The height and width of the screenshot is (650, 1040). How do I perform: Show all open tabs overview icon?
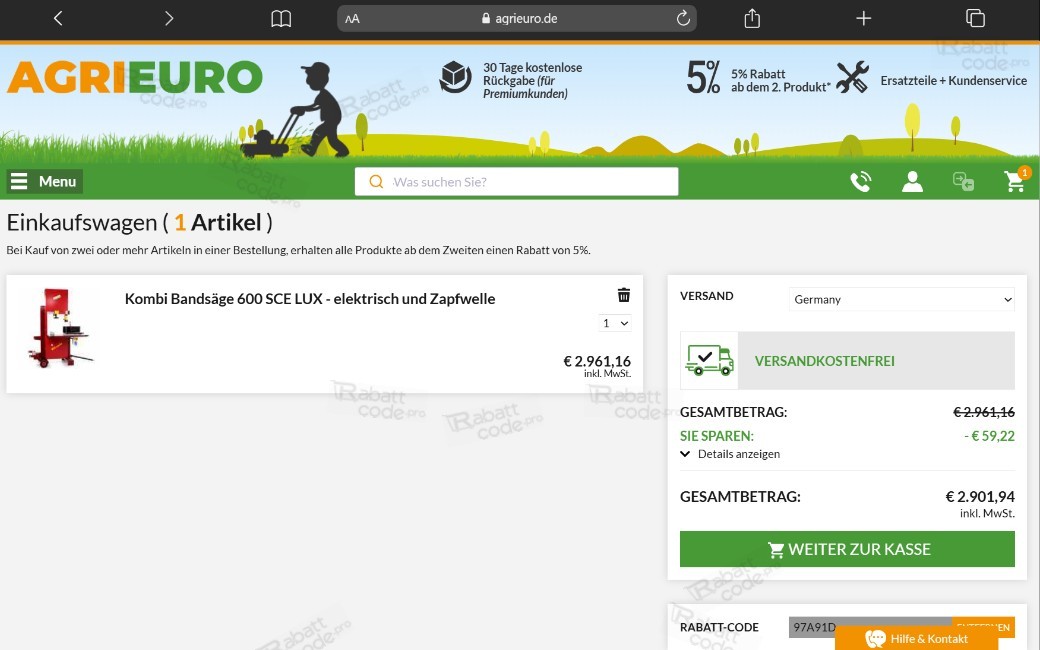click(x=975, y=18)
